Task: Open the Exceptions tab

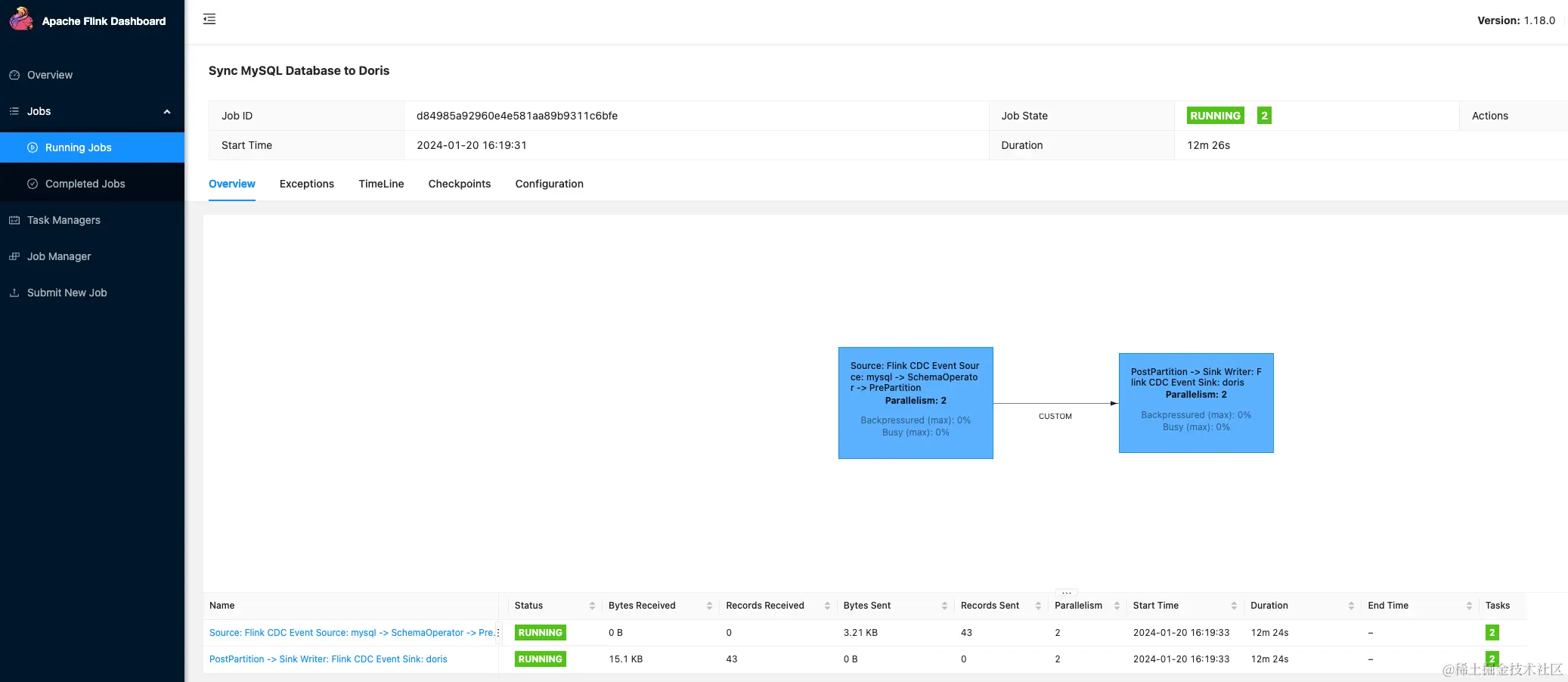Action: (307, 184)
